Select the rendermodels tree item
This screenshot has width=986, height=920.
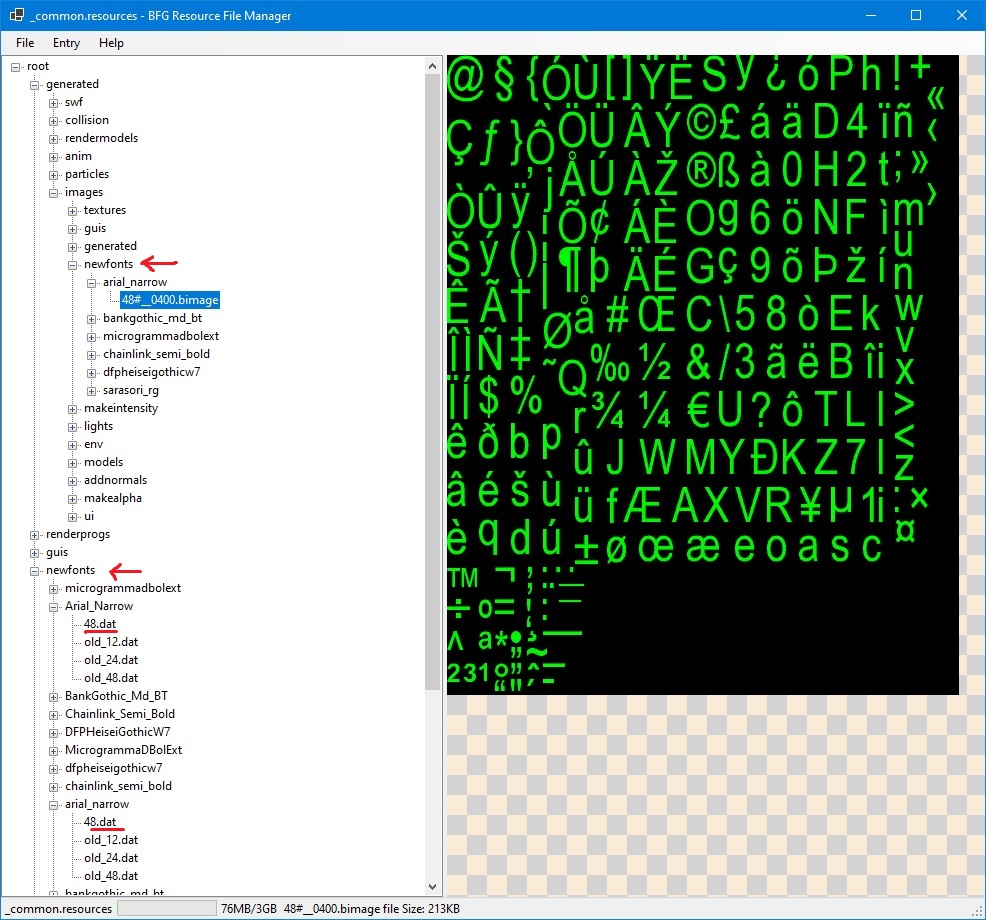pos(101,138)
